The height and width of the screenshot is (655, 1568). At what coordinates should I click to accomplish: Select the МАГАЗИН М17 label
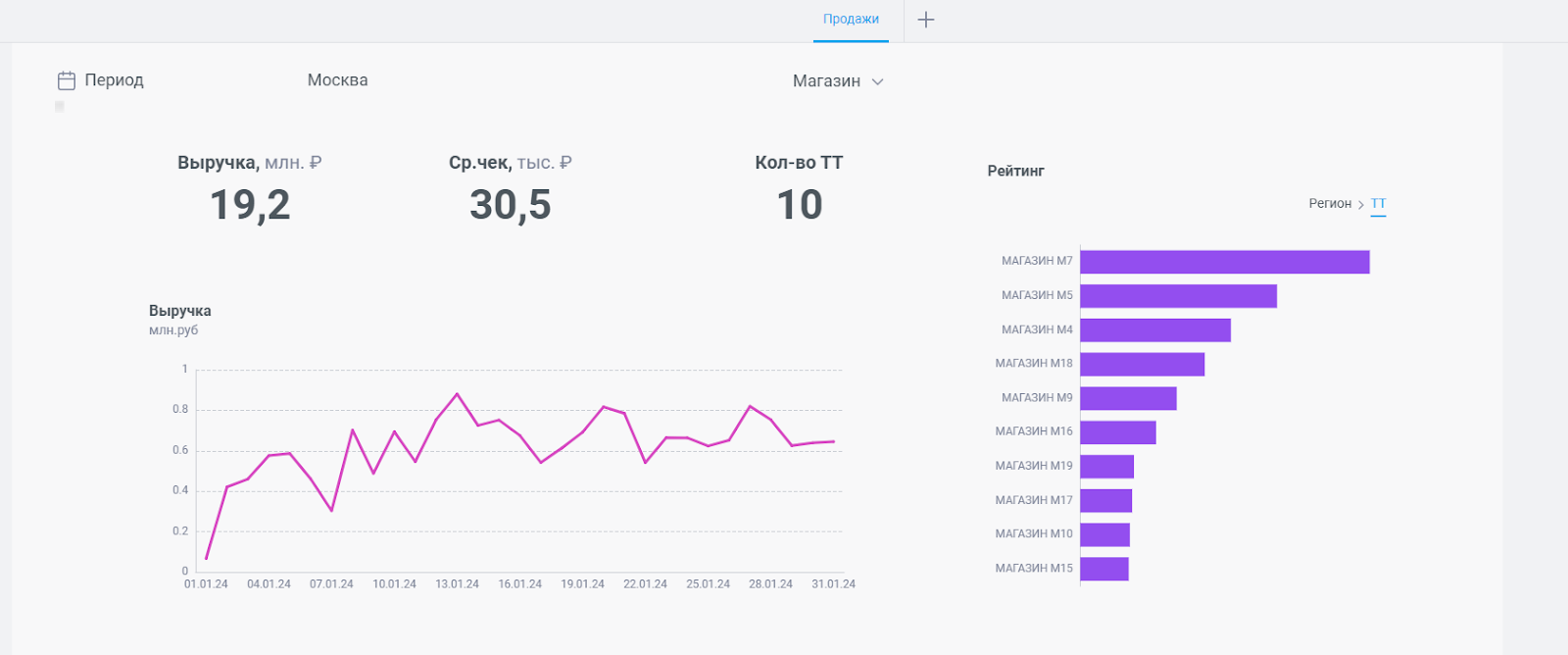point(1034,500)
